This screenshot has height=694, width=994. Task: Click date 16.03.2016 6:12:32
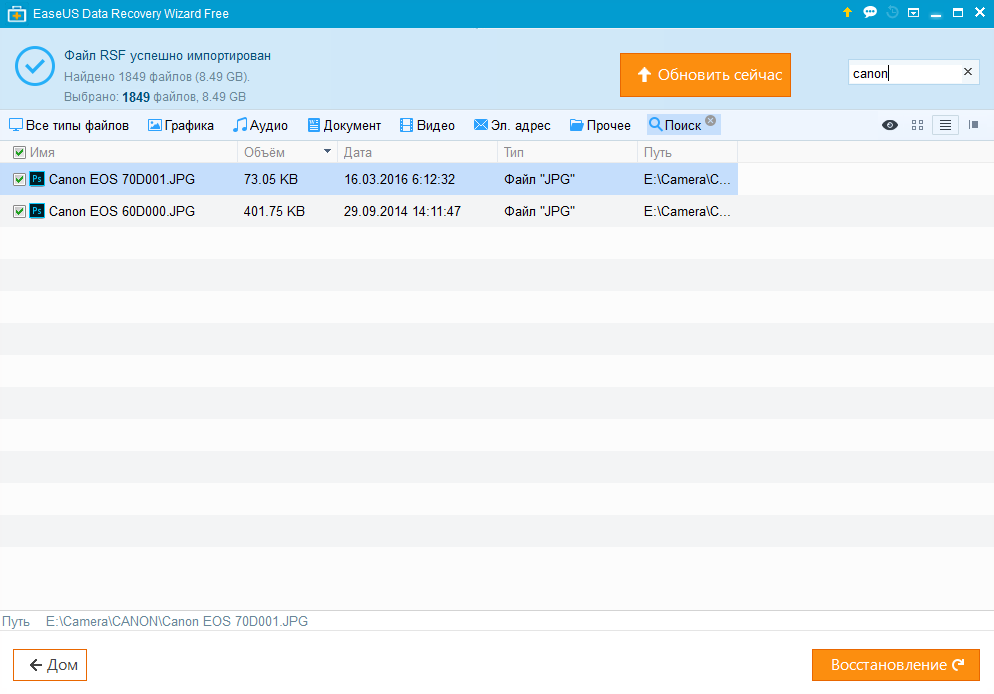coord(399,179)
